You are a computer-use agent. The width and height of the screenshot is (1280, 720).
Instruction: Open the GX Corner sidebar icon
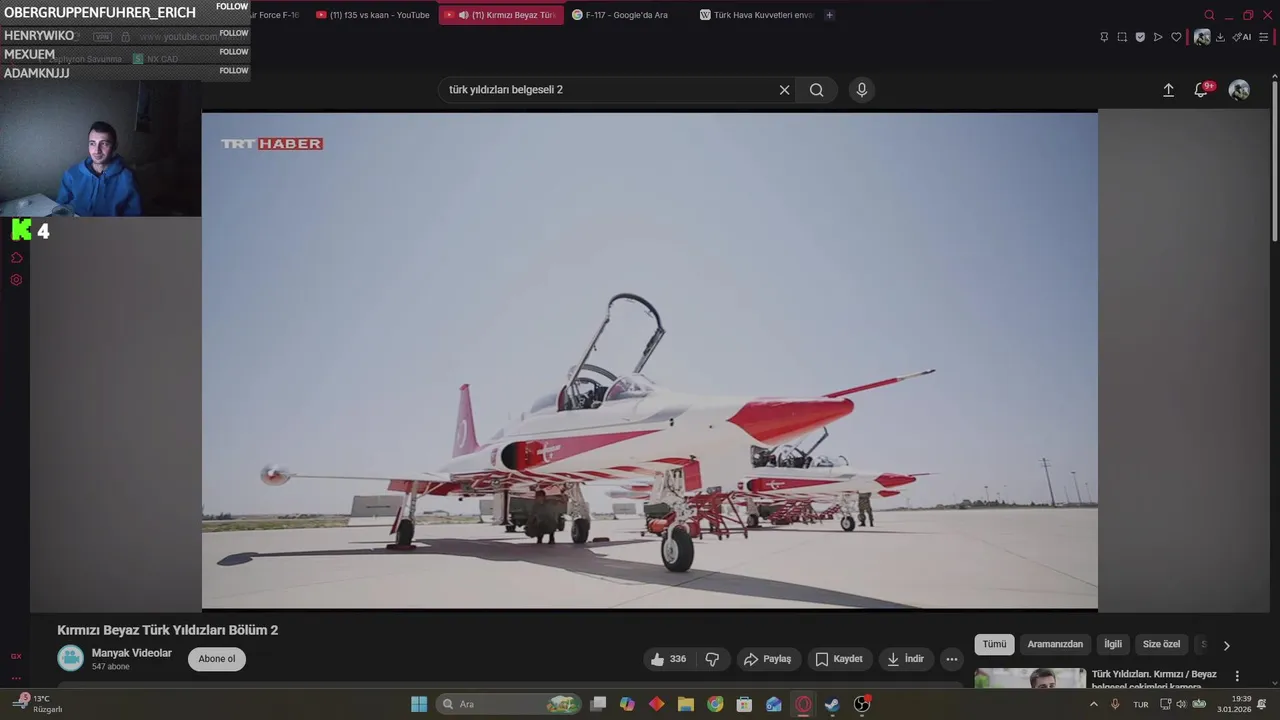[16, 656]
